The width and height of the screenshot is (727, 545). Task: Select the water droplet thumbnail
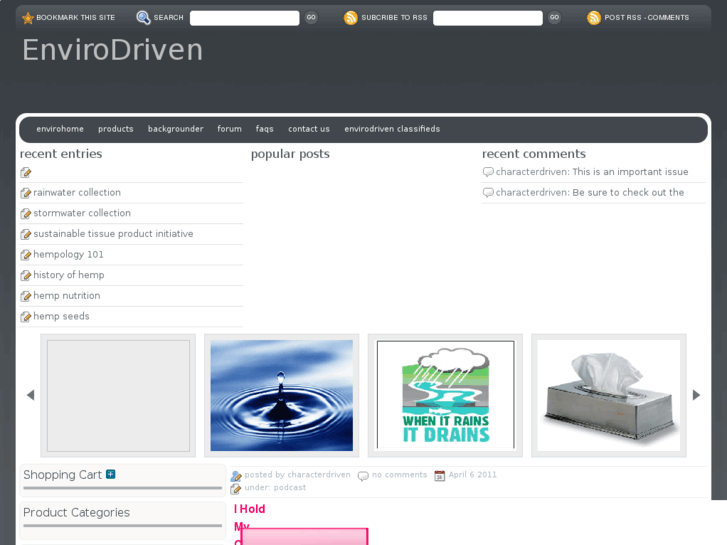281,395
